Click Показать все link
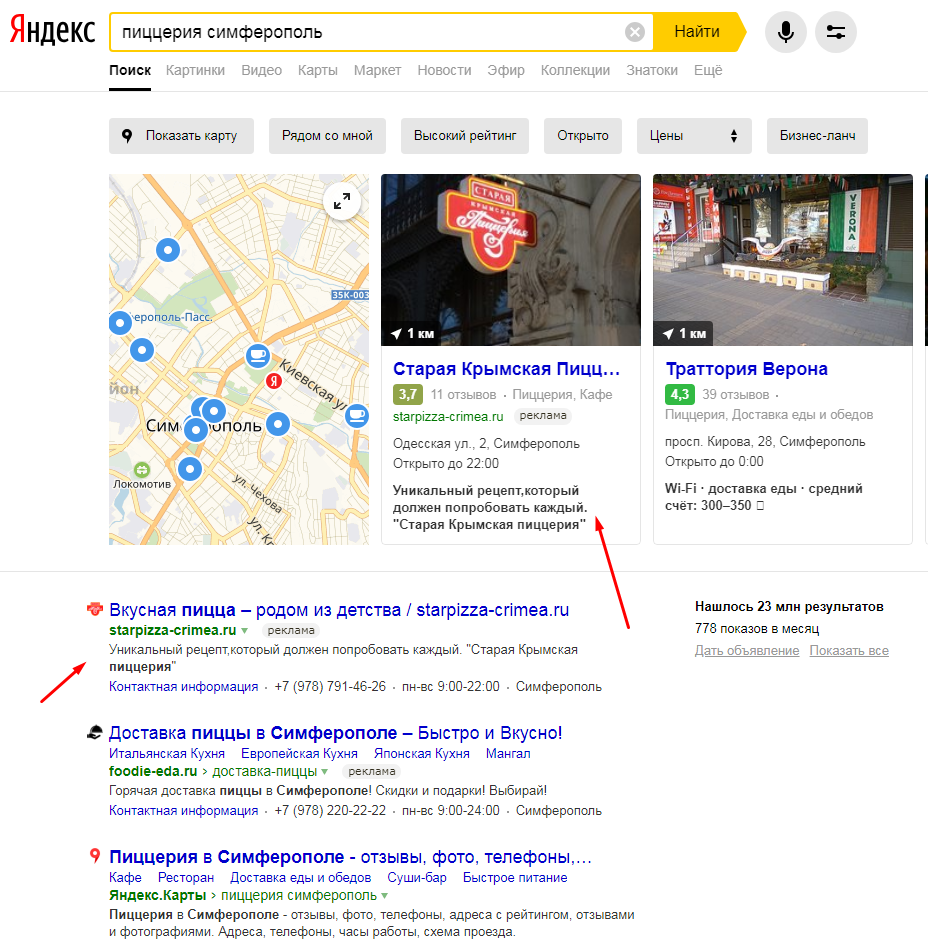The height and width of the screenshot is (951, 928). tap(849, 650)
